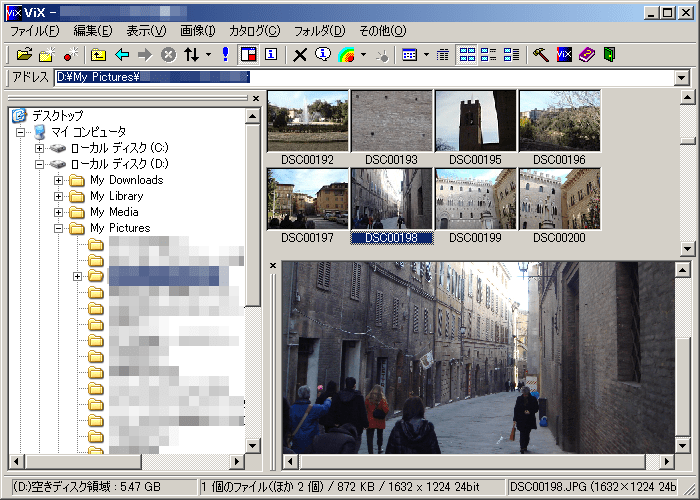Click the blue exclamation mark icon
700x500 pixels.
225,55
